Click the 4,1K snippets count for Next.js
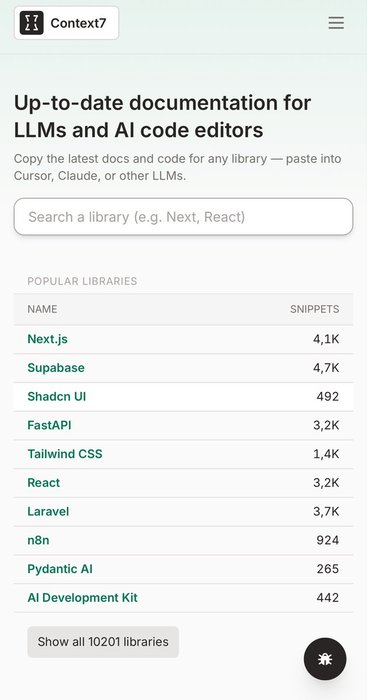 click(326, 339)
